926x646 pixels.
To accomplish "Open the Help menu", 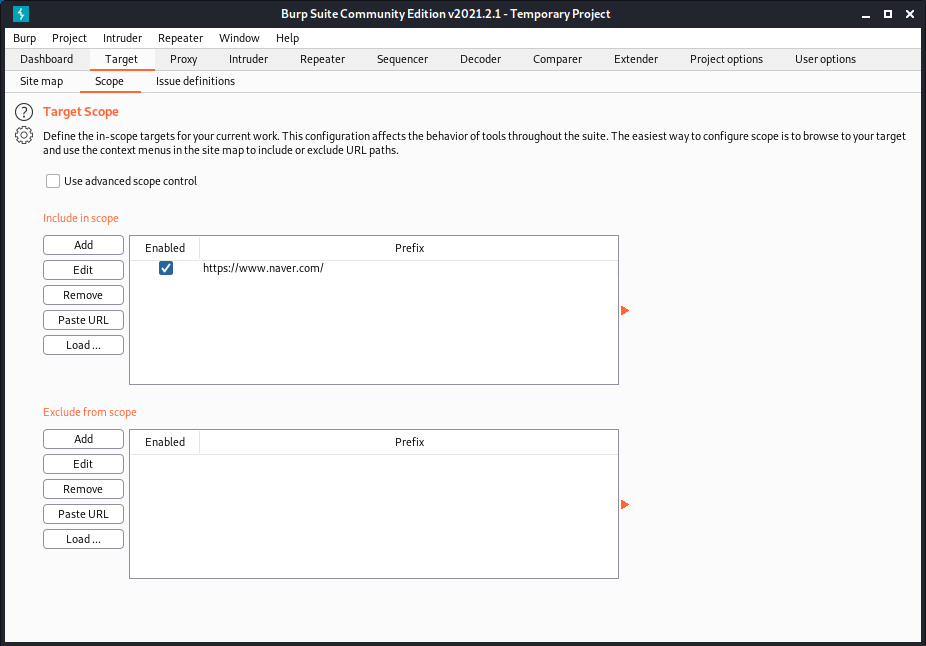I will pyautogui.click(x=288, y=38).
